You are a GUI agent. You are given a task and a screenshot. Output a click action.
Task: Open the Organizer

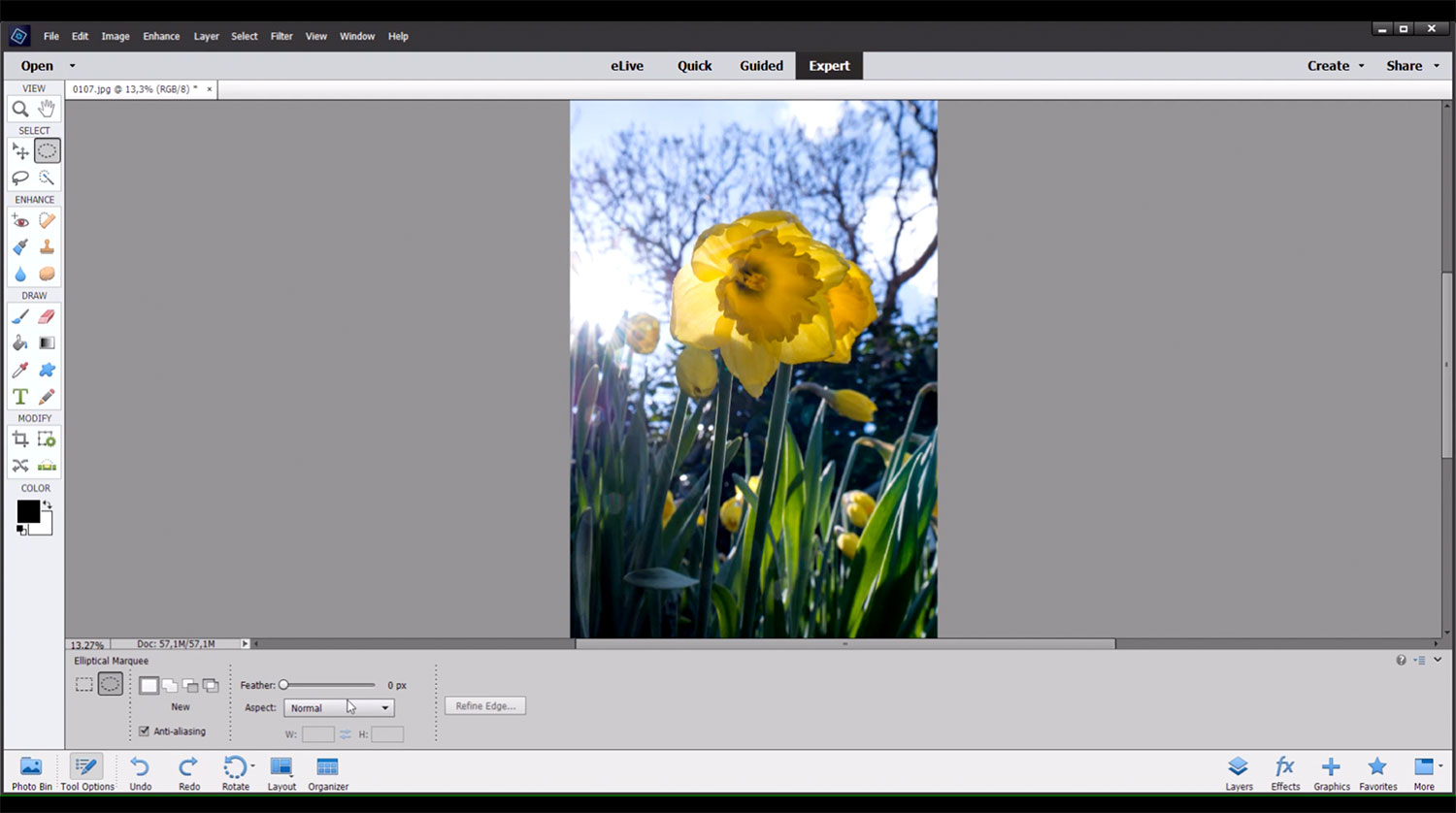tap(328, 773)
